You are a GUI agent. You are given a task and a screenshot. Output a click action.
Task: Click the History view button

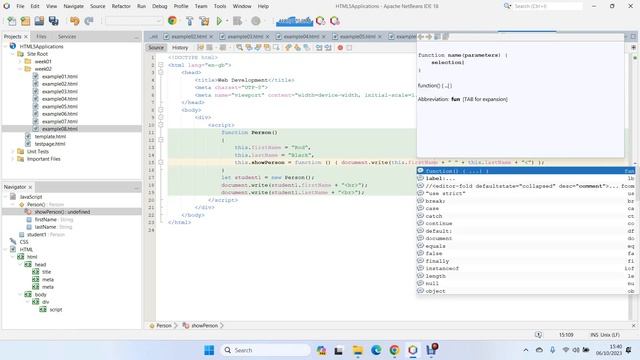pyautogui.click(x=180, y=48)
